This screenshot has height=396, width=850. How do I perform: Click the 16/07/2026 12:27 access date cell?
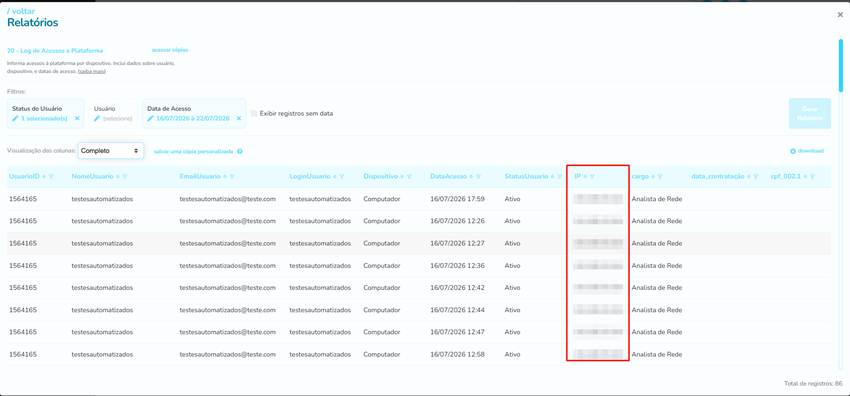[x=457, y=243]
